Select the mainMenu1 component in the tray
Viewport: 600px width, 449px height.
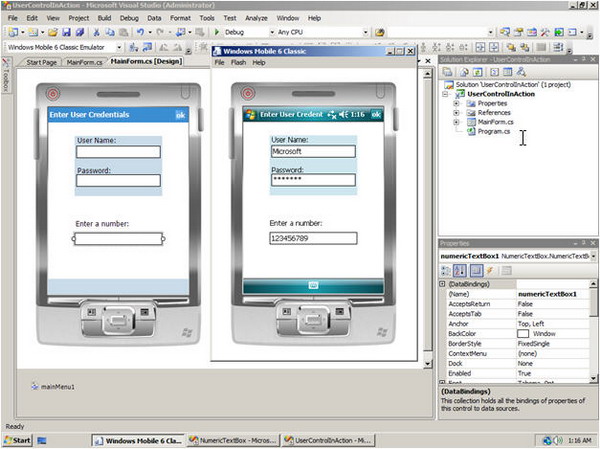coord(53,387)
